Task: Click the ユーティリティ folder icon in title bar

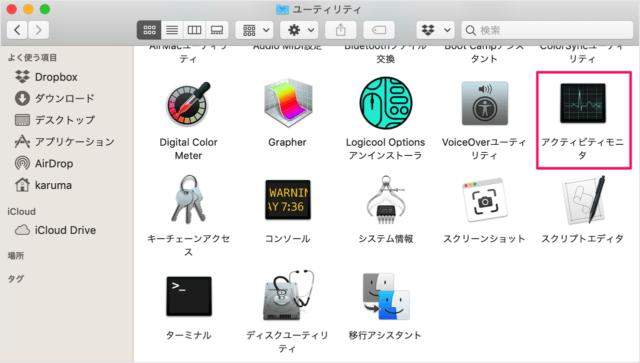Action: (x=282, y=9)
